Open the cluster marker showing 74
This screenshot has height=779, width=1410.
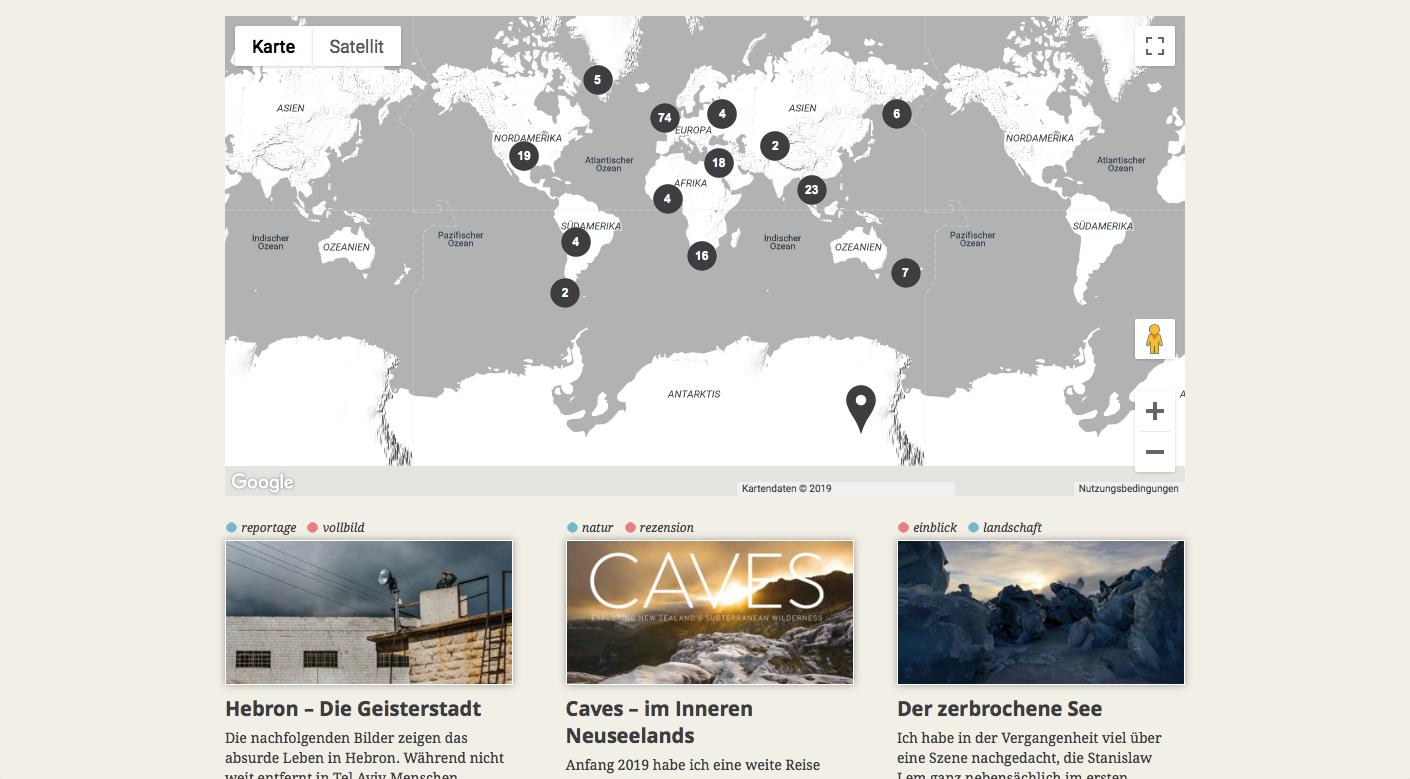(664, 118)
